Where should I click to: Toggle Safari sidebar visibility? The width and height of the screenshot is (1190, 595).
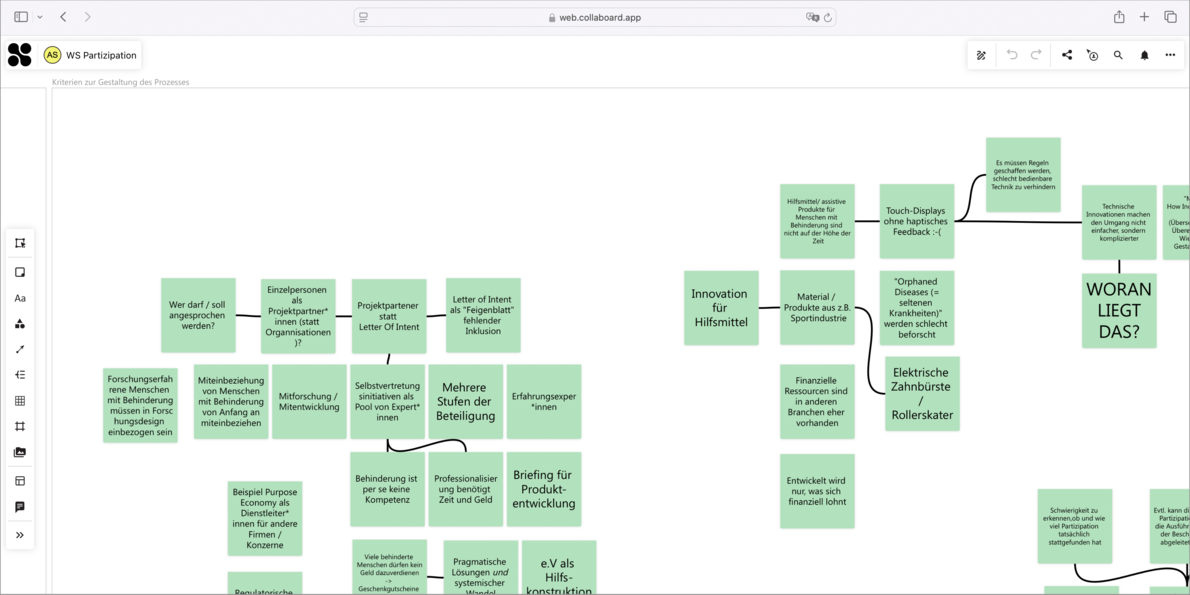[x=21, y=17]
